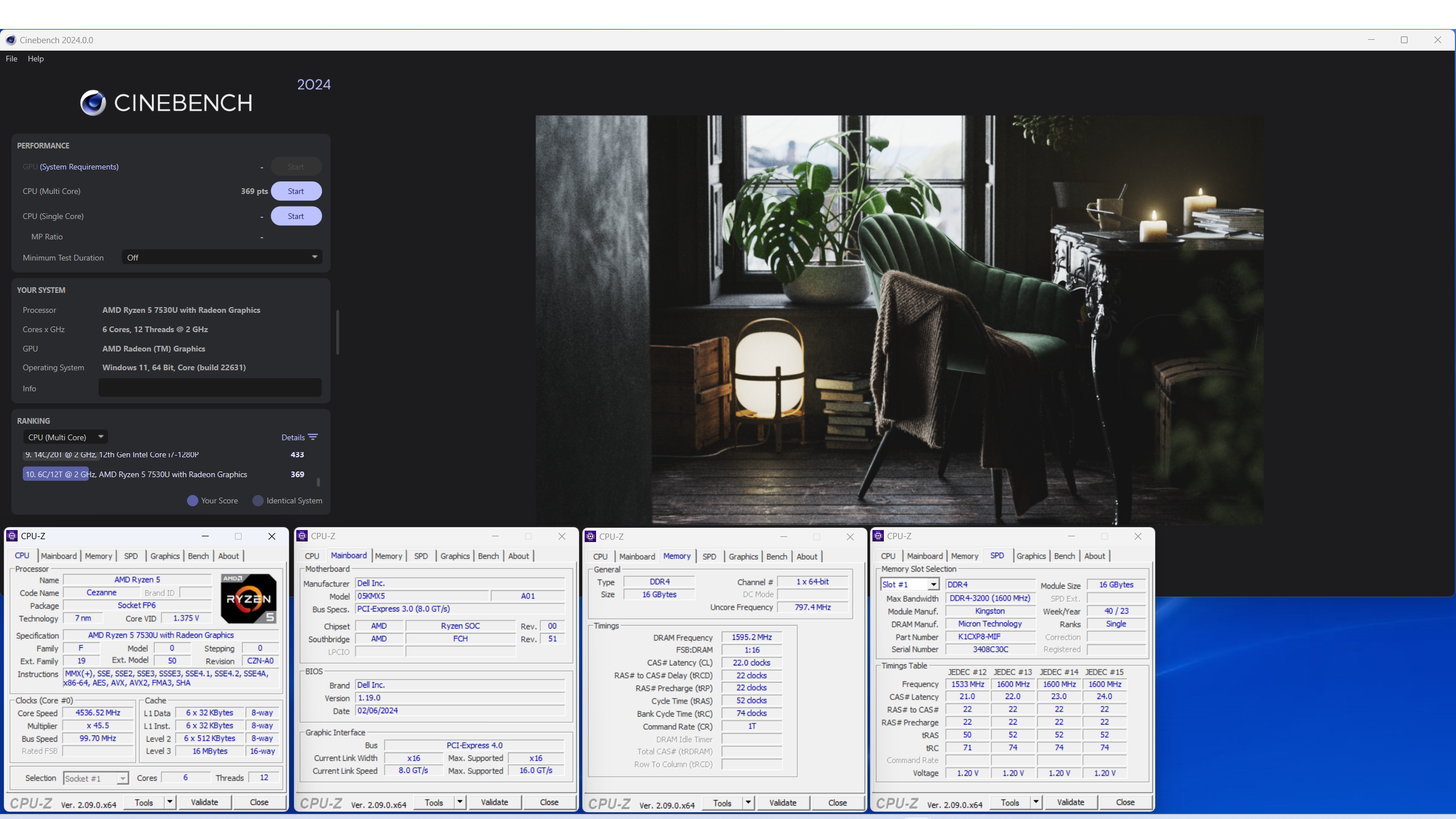Switch to Bench tab in first CPU-Z
Image resolution: width=1456 pixels, height=819 pixels.
[x=198, y=556]
